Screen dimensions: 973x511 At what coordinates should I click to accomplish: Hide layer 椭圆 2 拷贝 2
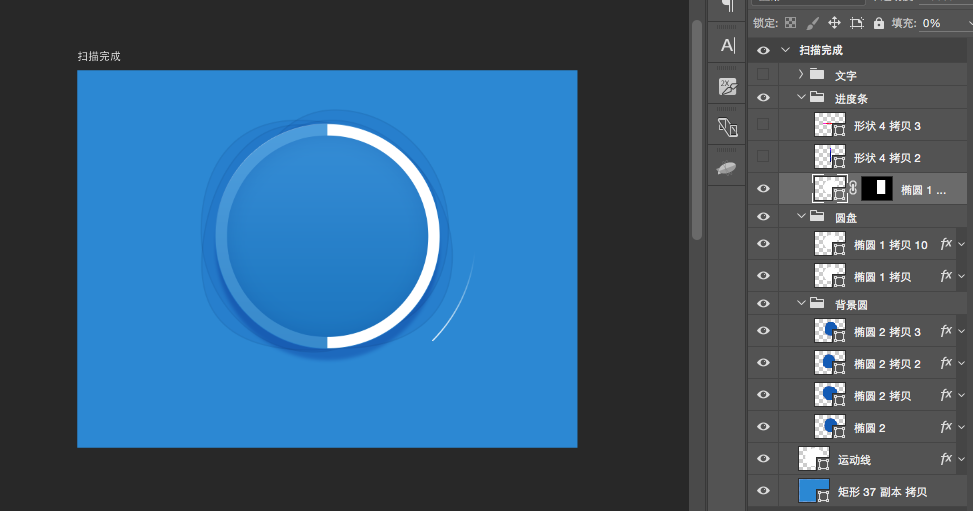(x=763, y=363)
